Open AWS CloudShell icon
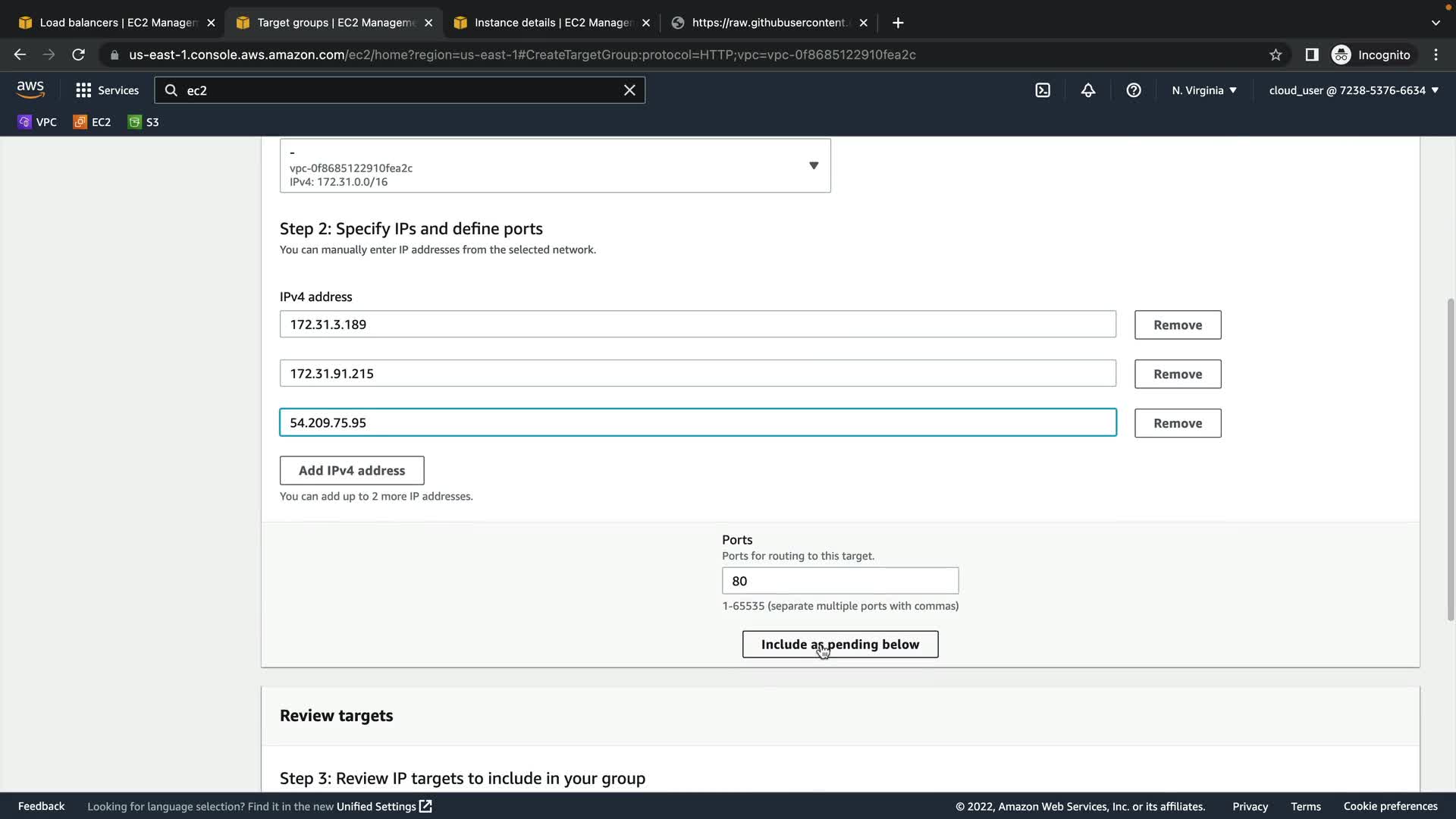This screenshot has width=1456, height=819. [1043, 90]
